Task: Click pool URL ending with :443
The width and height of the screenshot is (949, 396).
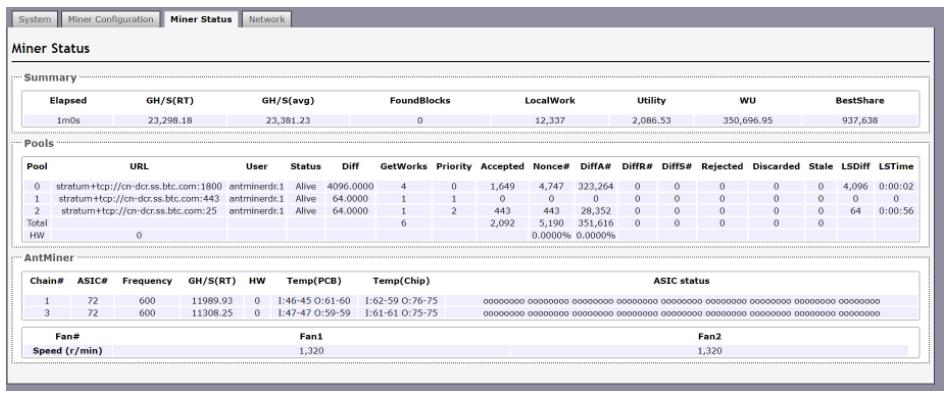Action: (139, 199)
